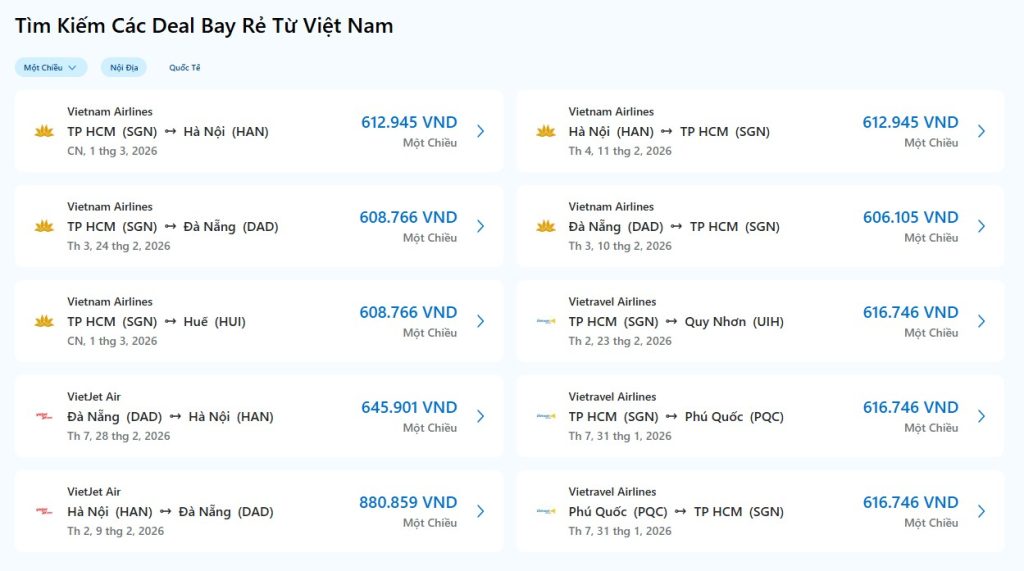Image resolution: width=1024 pixels, height=571 pixels.
Task: Expand the 612.945 VND SGN–Hà Nội deal arrow
Action: click(480, 131)
